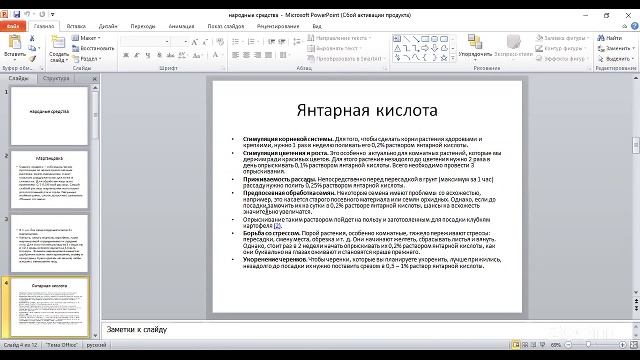This screenshot has height=360, width=640.
Task: Select the Text Box shape in gallery
Action: coord(397,39)
